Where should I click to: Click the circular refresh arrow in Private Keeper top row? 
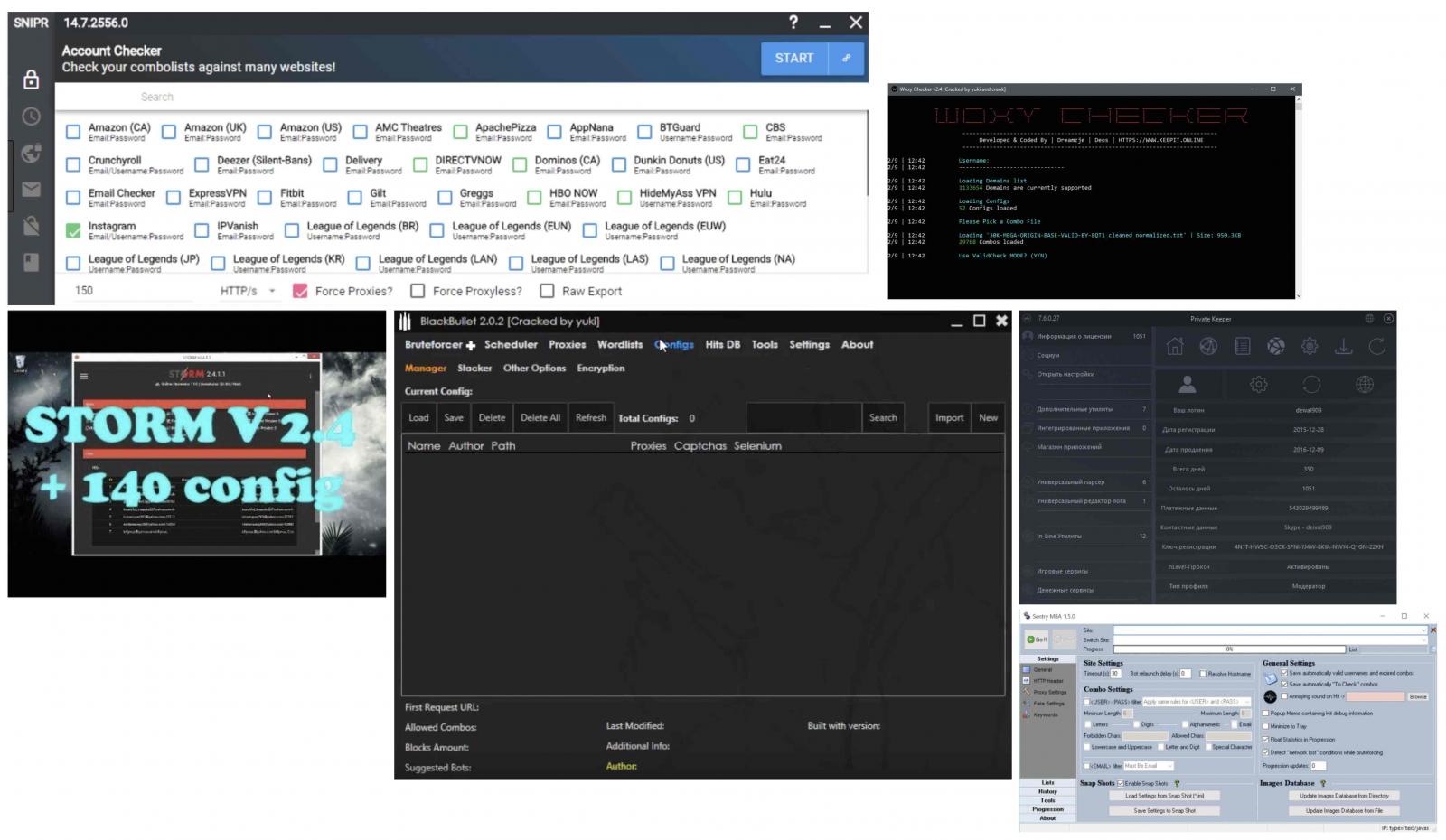pos(1377,346)
